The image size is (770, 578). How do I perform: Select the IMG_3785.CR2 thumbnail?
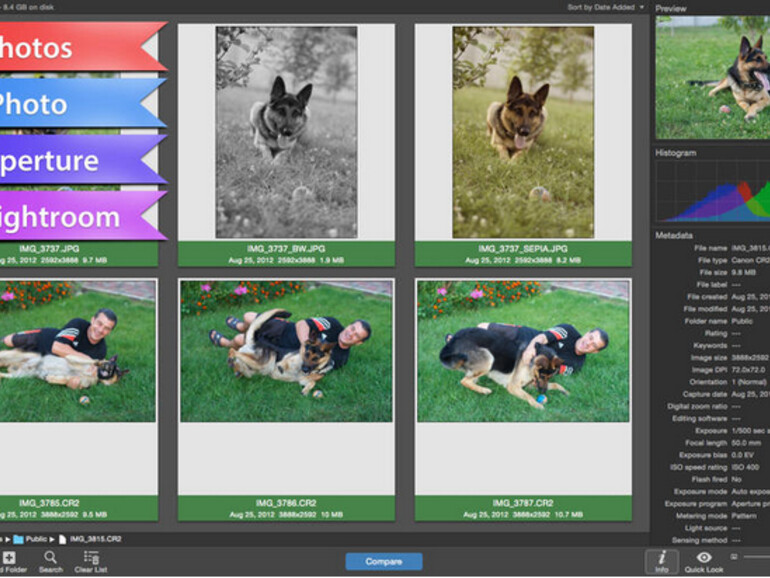[78, 351]
